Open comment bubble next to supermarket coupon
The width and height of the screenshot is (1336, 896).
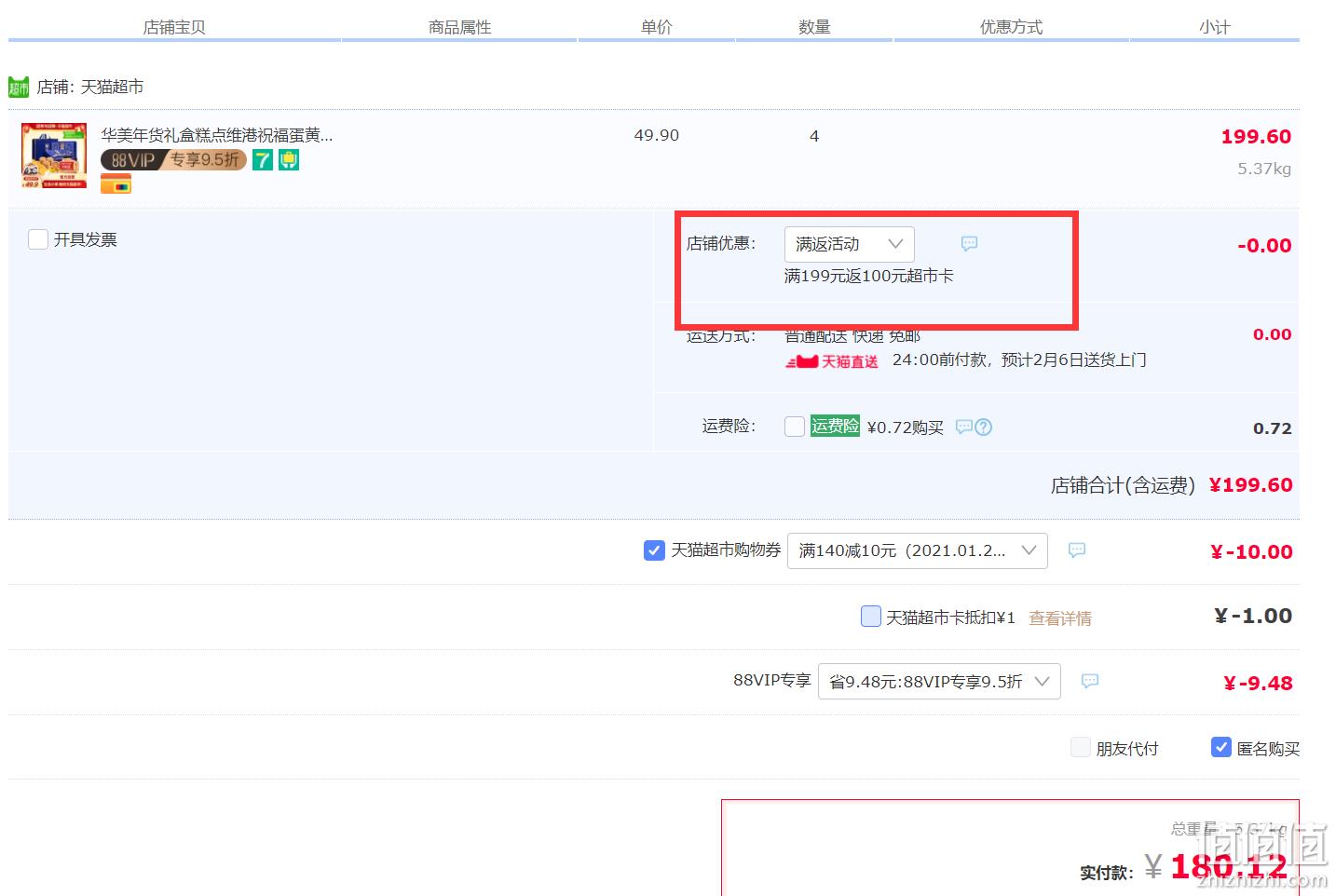[x=1076, y=550]
